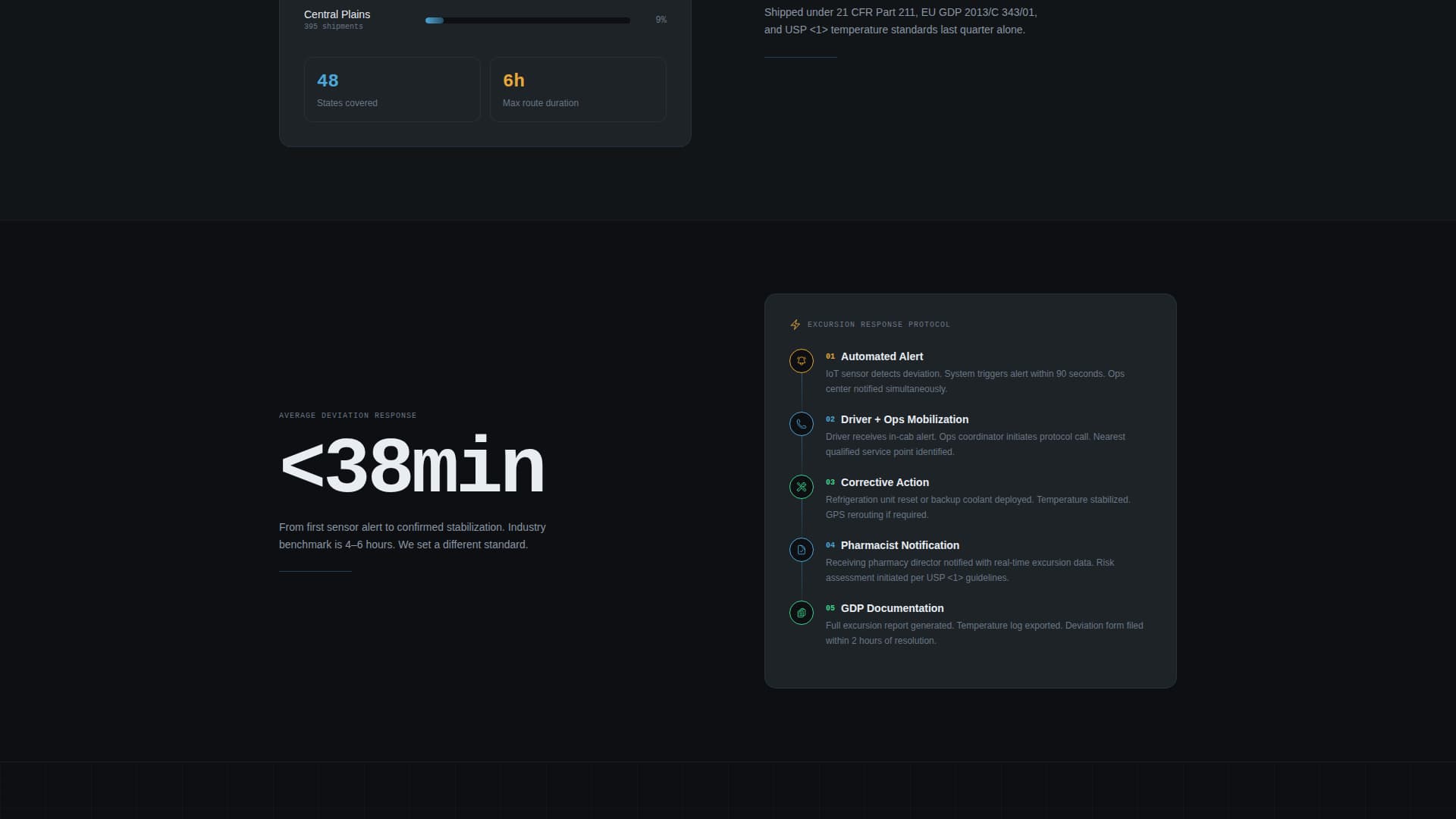Viewport: 1456px width, 819px height.
Task: Click the wrench icon next to Corrective Action
Action: (x=802, y=487)
